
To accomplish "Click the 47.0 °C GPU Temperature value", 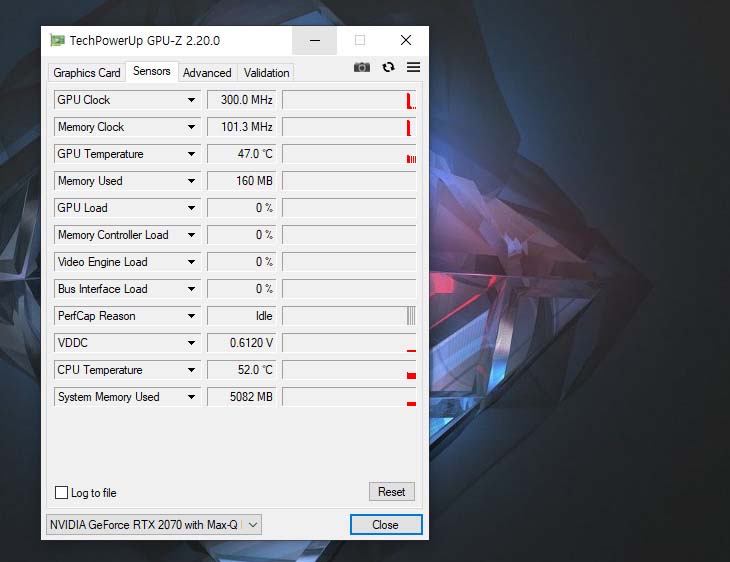I will coord(242,154).
